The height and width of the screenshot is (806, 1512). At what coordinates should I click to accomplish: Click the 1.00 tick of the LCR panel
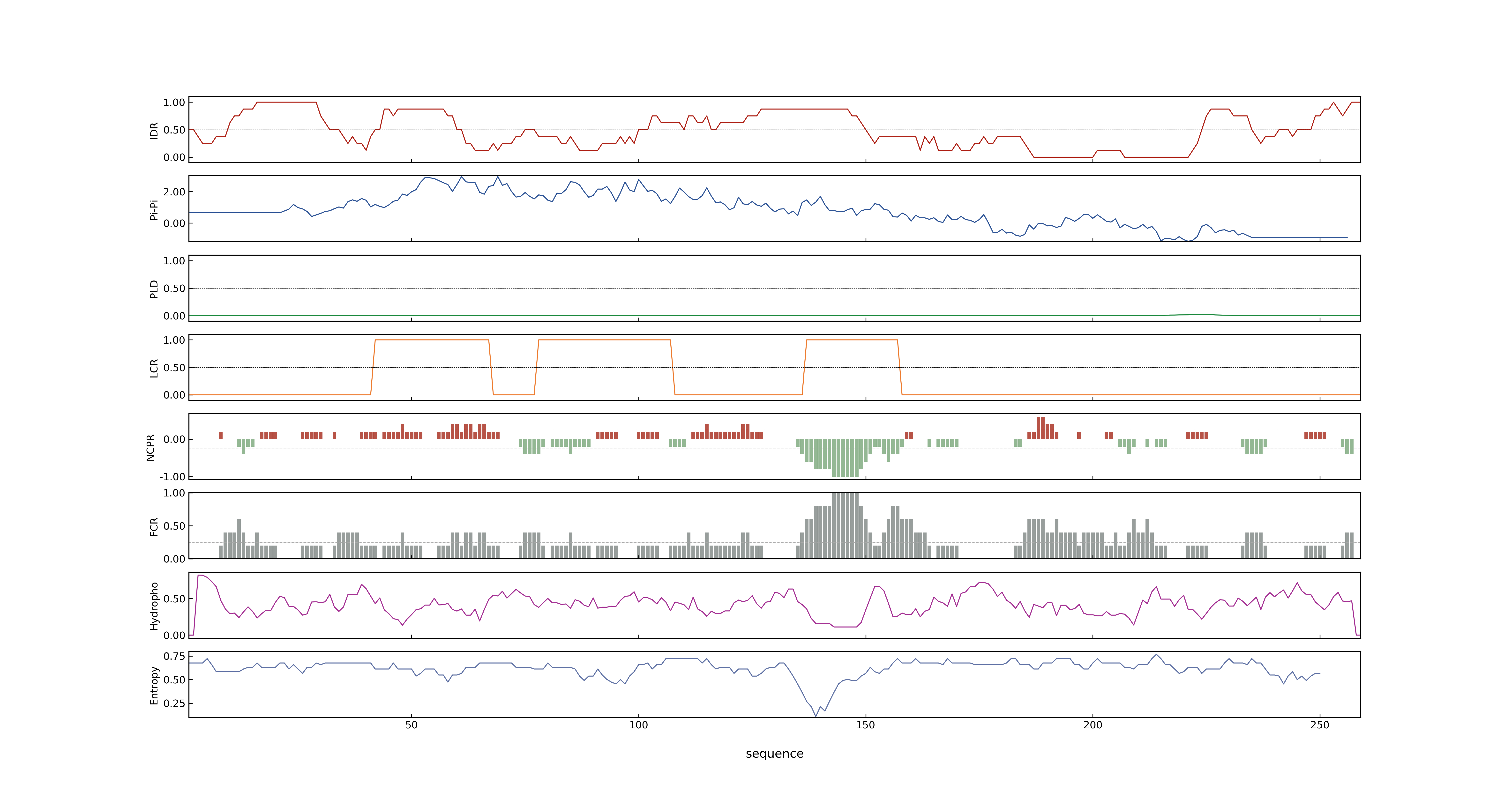click(174, 340)
